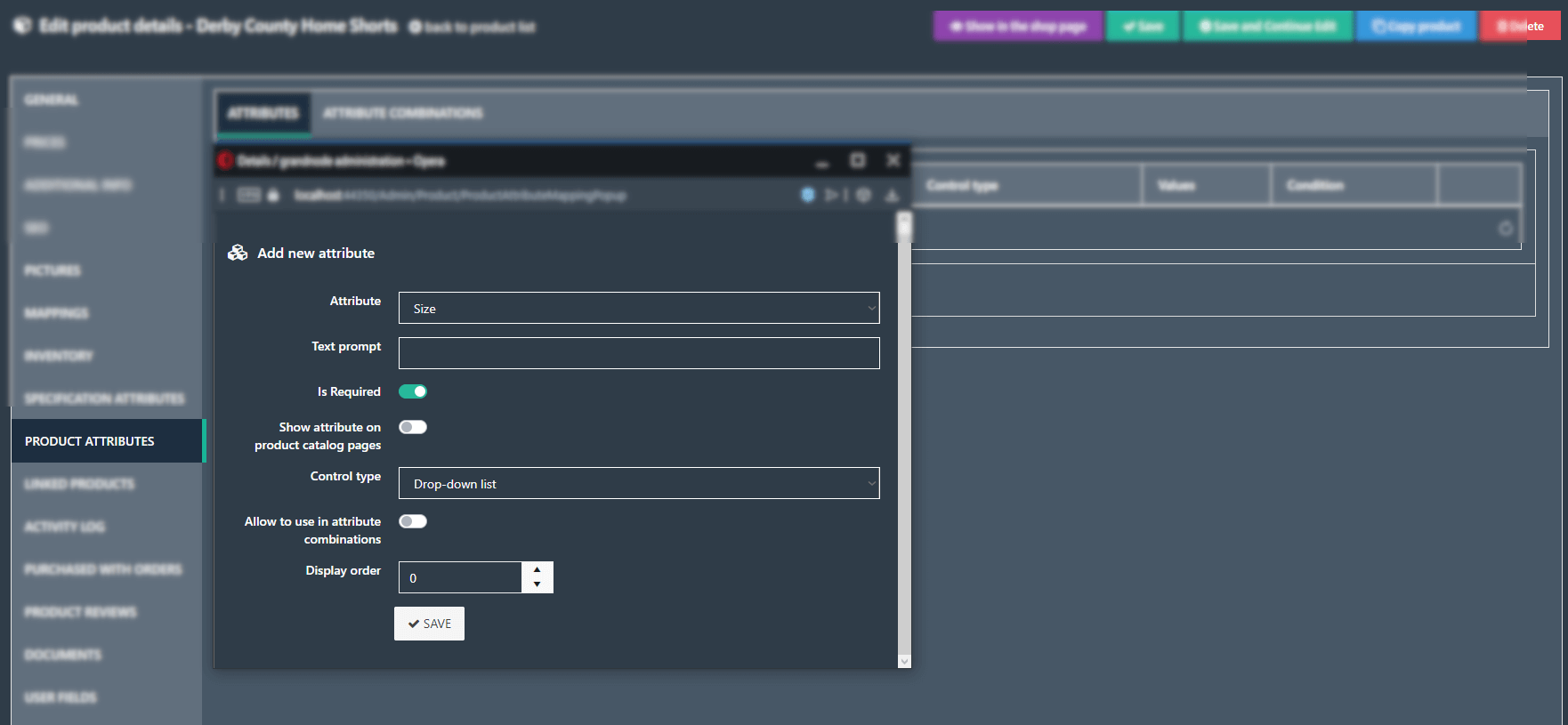Viewport: 1568px width, 725px height.
Task: Click the send arrow icon in address bar
Action: (831, 195)
